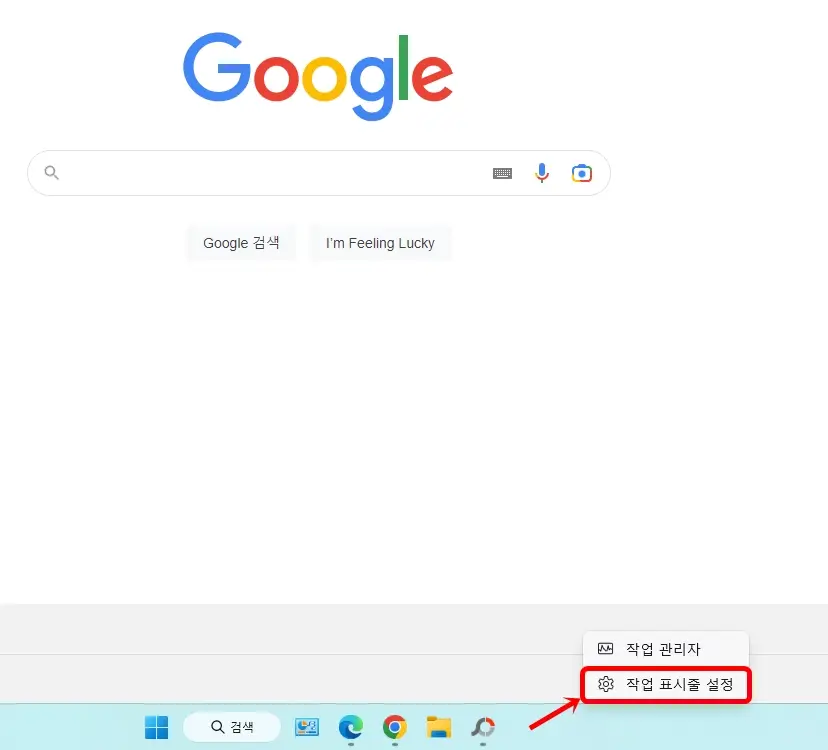Select 작업 관리자 from the context menu
The image size is (828, 750).
pyautogui.click(x=665, y=648)
